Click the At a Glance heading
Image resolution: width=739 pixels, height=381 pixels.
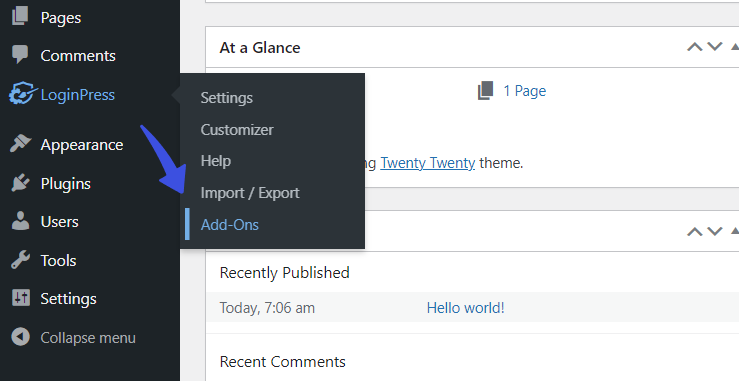tap(260, 48)
